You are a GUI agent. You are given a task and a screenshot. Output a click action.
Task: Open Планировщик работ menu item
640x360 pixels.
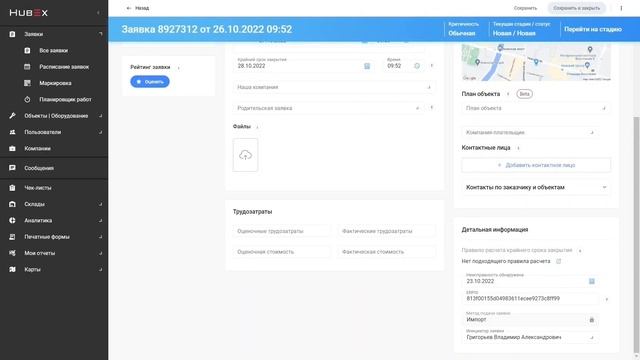[65, 100]
